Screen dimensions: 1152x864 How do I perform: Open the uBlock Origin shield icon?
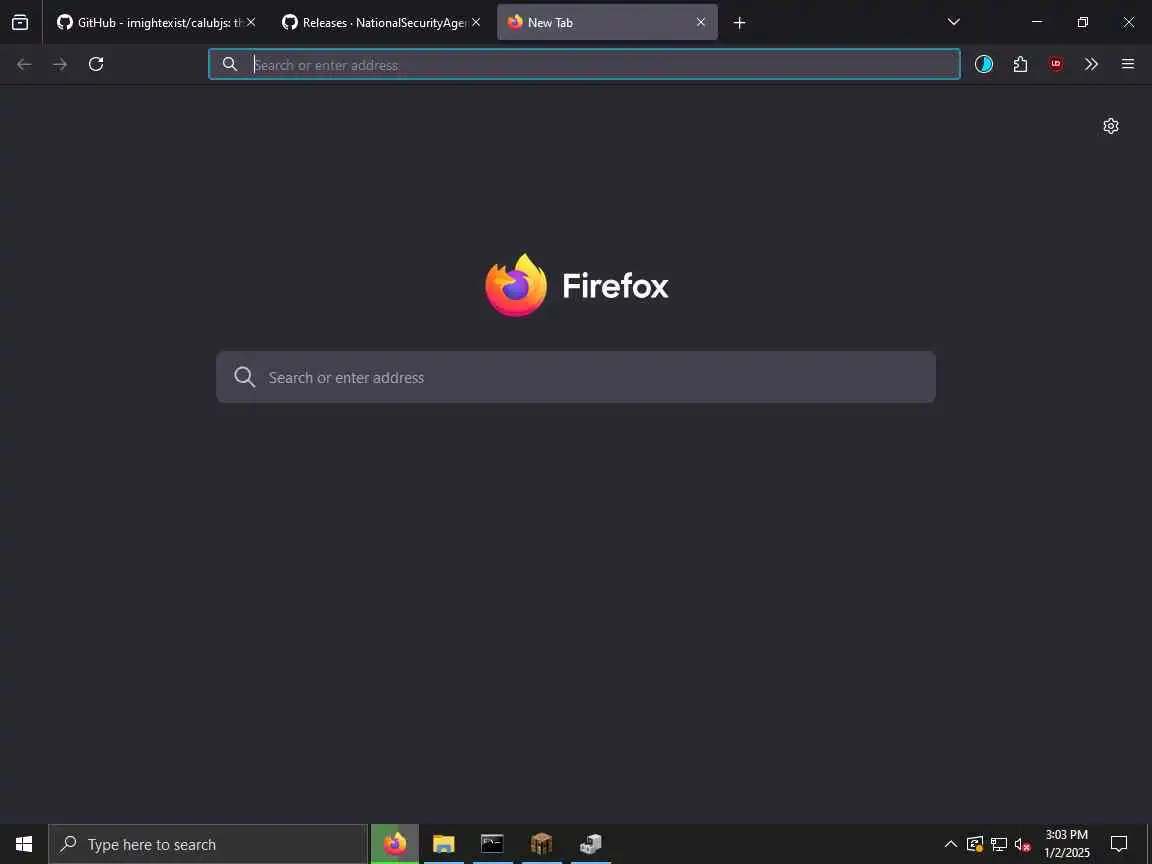1056,64
